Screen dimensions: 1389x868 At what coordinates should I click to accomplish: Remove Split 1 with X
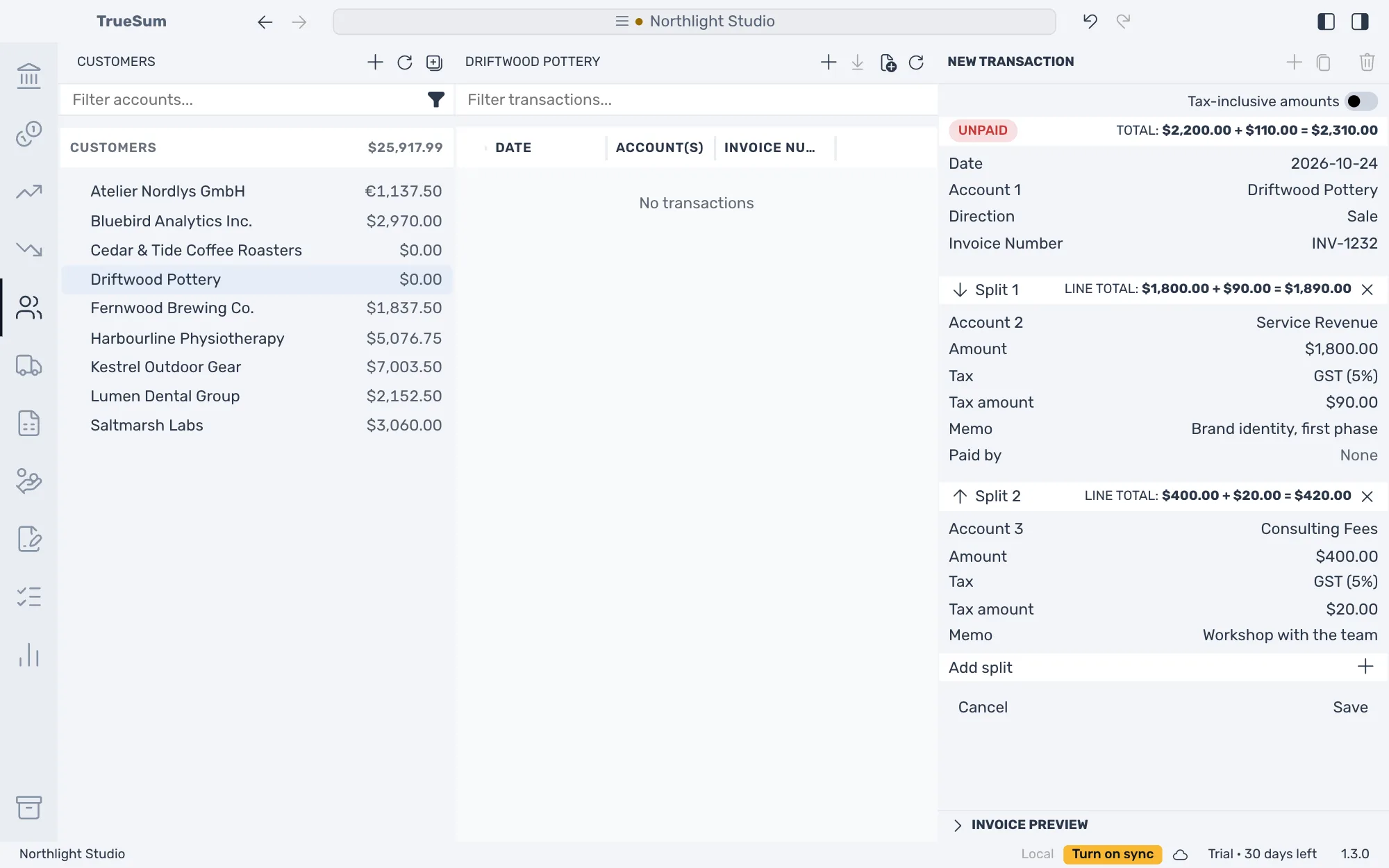pos(1367,290)
